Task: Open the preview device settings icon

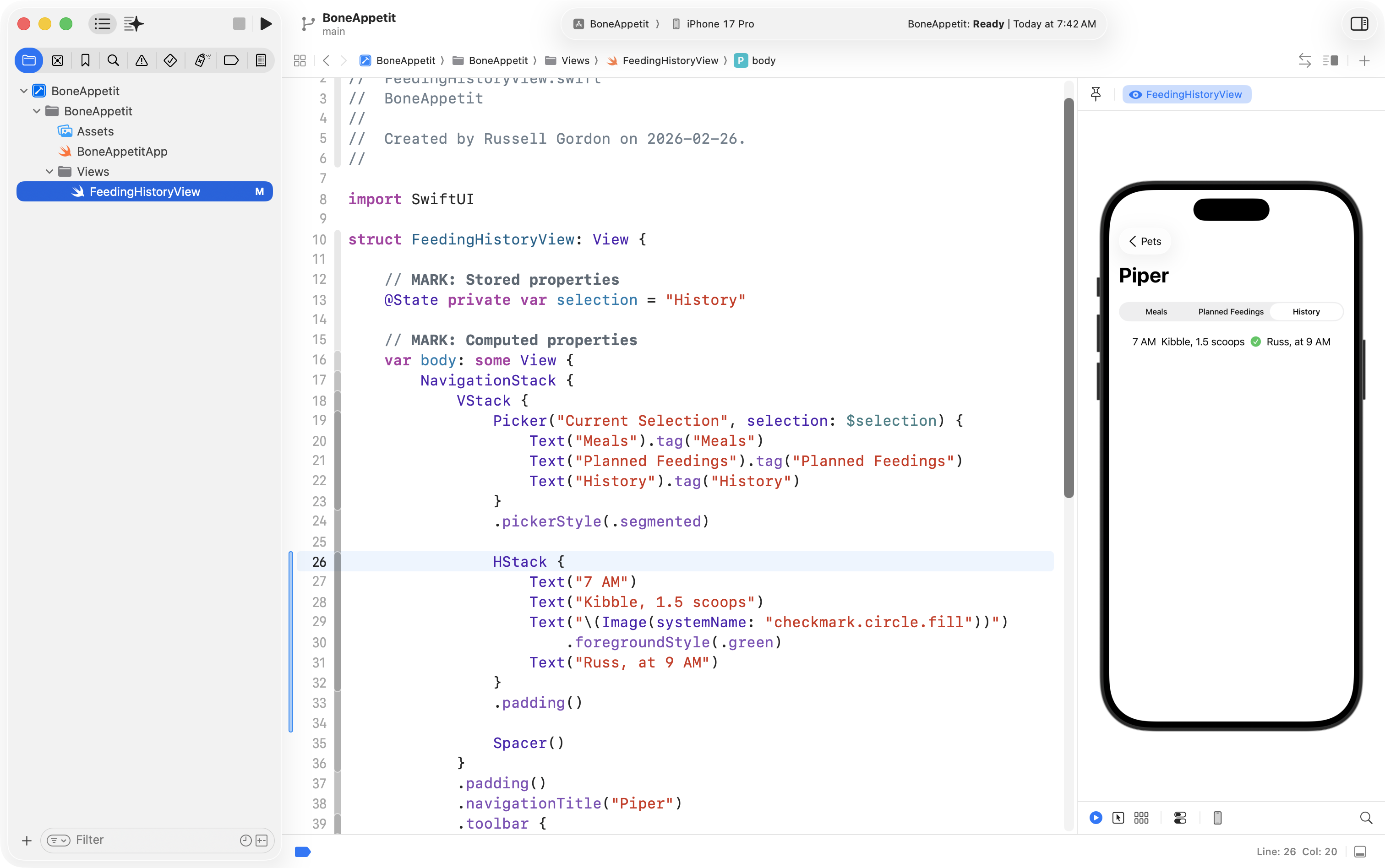Action: [1180, 818]
